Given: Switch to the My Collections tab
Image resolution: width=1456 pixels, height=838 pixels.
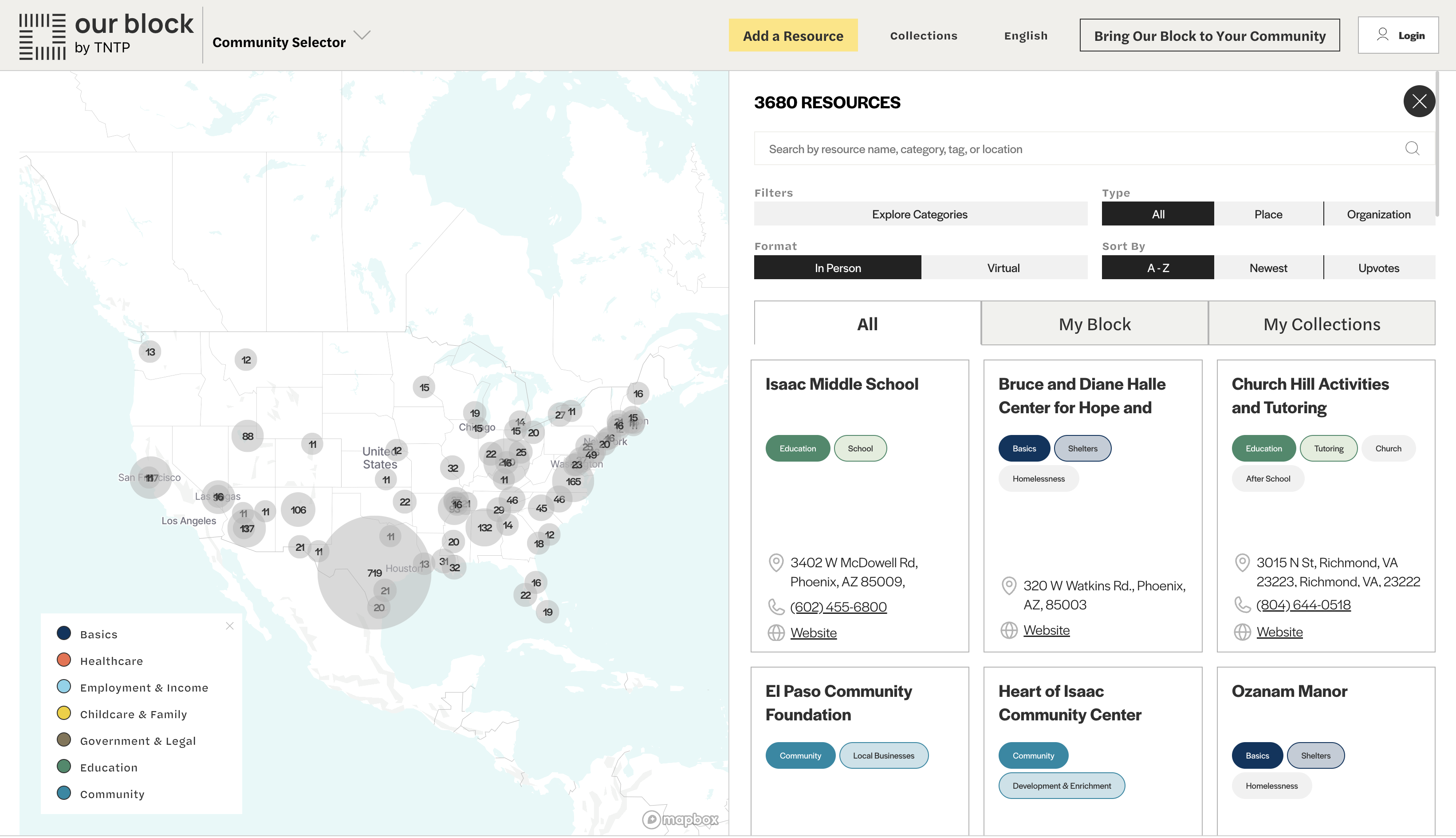Looking at the screenshot, I should coord(1322,324).
